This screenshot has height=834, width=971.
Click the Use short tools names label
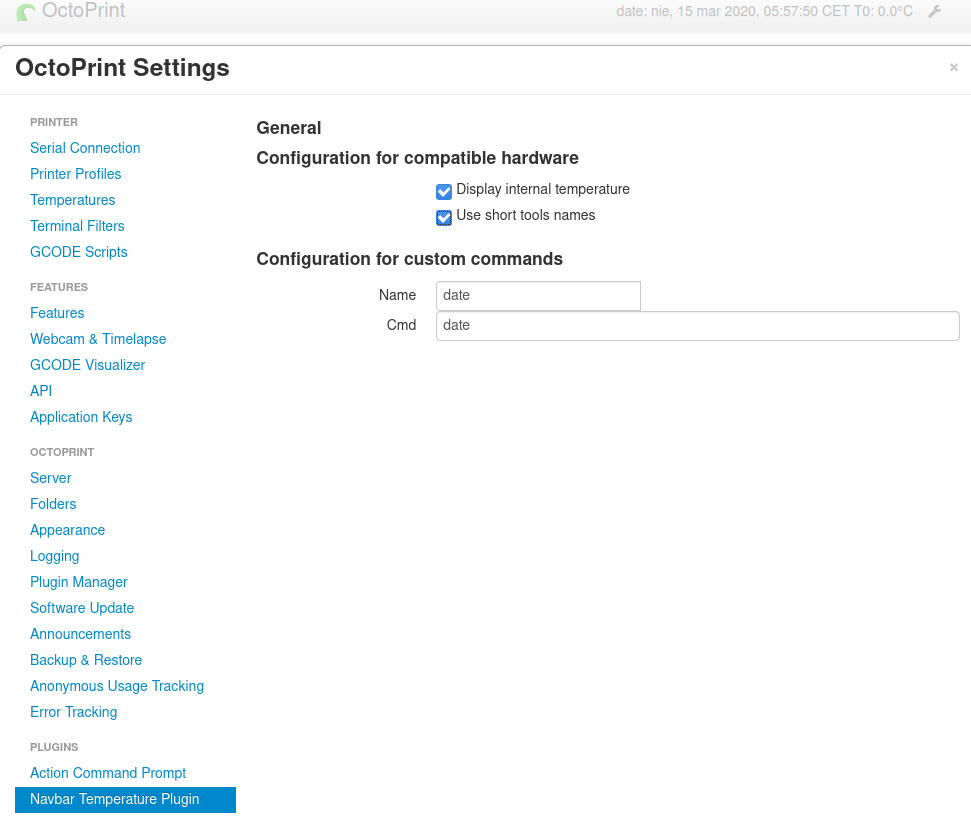526,215
